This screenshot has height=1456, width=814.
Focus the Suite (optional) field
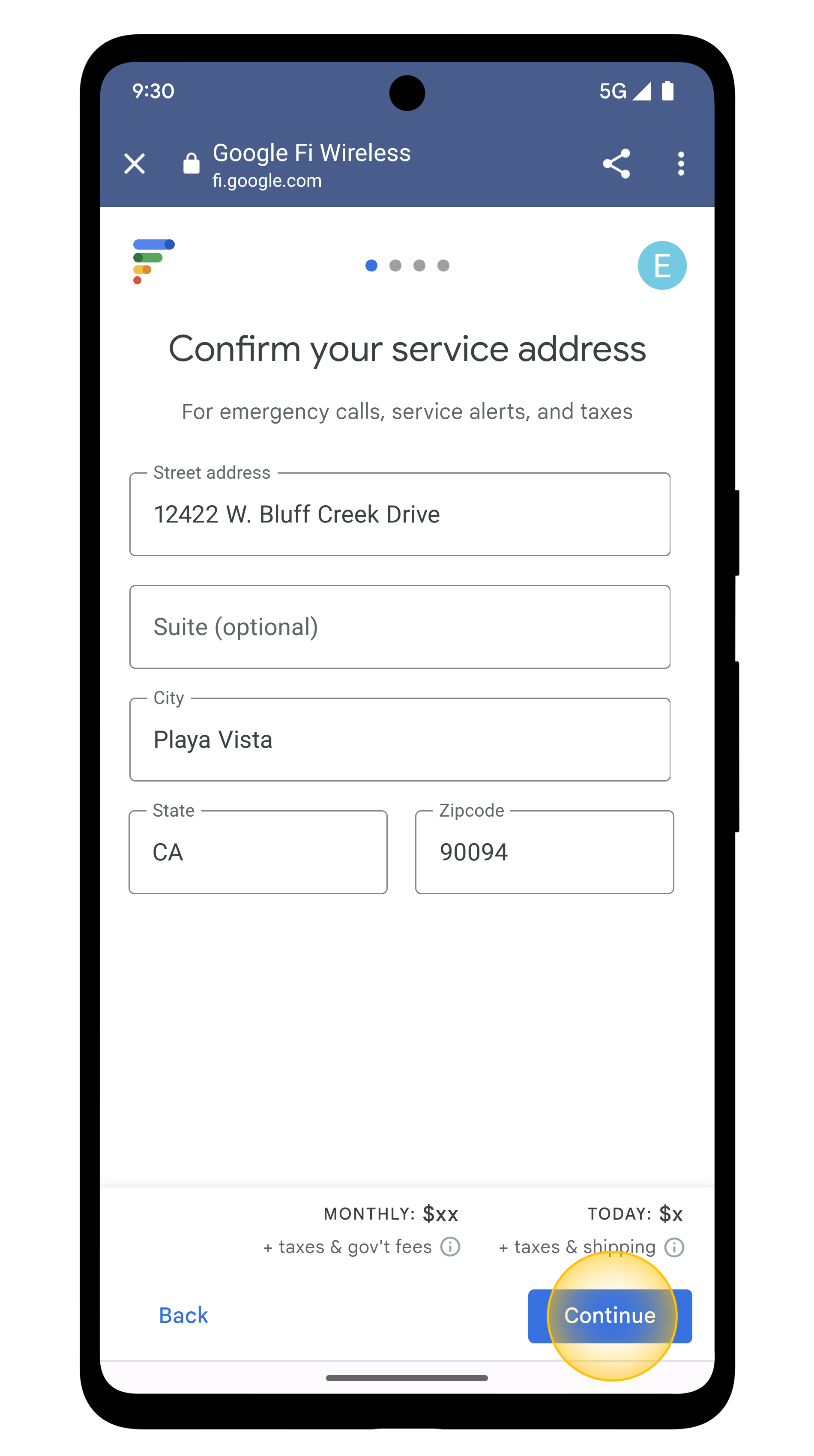(x=400, y=627)
